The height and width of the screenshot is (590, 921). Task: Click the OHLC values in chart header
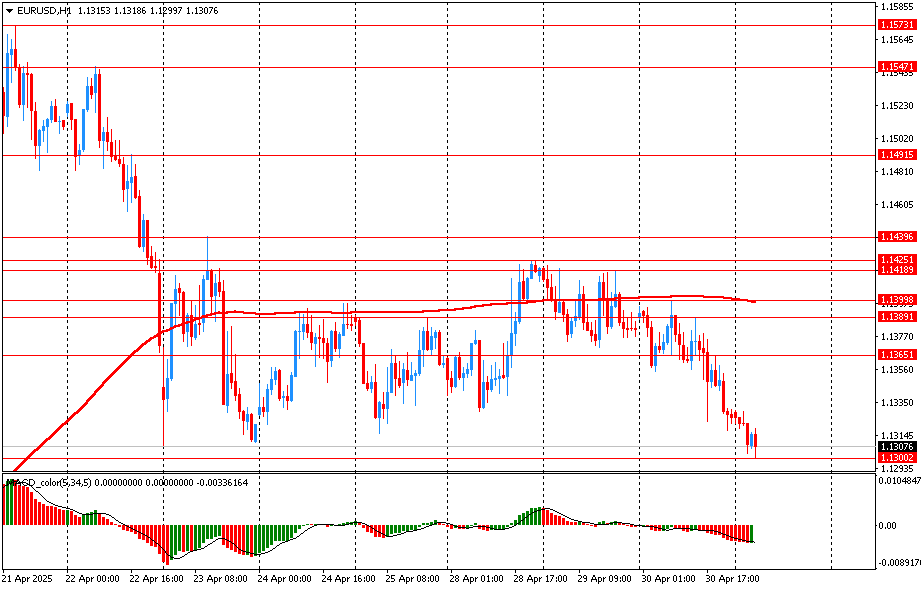148,10
